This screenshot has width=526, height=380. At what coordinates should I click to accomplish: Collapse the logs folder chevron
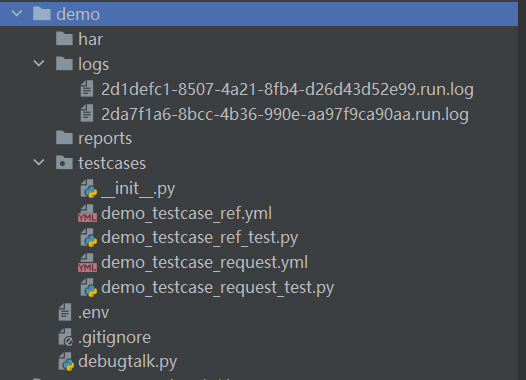39,63
